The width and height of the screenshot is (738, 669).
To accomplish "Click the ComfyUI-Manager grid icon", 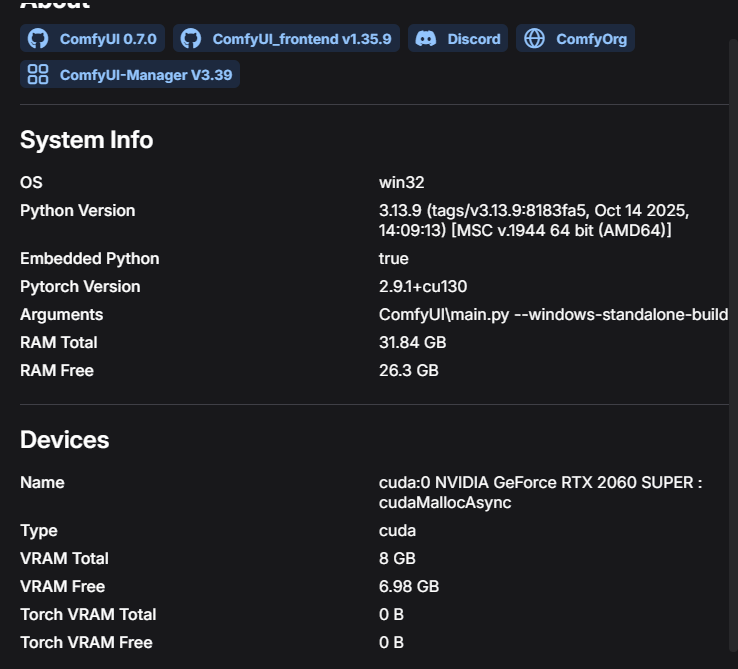I will pyautogui.click(x=38, y=75).
